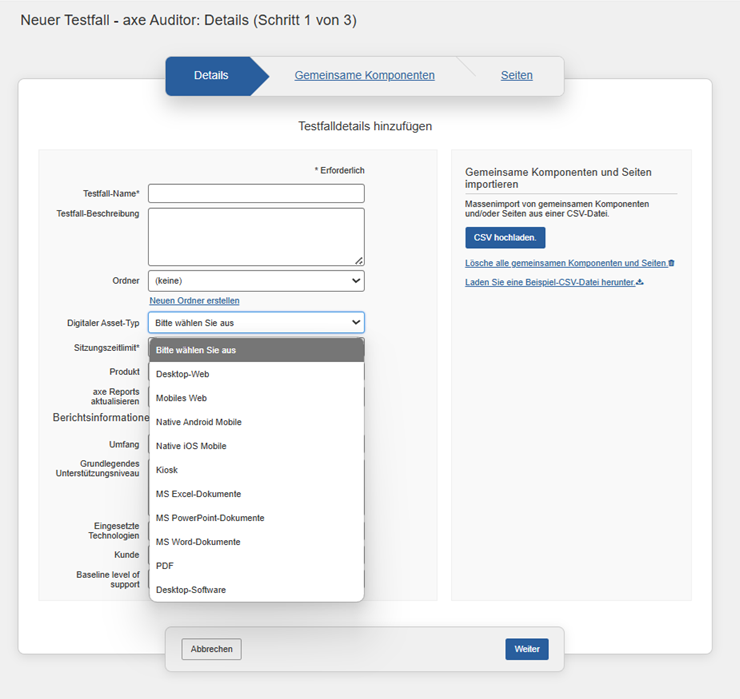The width and height of the screenshot is (740, 699).
Task: Switch to Gemeinsame Komponenten step
Action: click(364, 76)
